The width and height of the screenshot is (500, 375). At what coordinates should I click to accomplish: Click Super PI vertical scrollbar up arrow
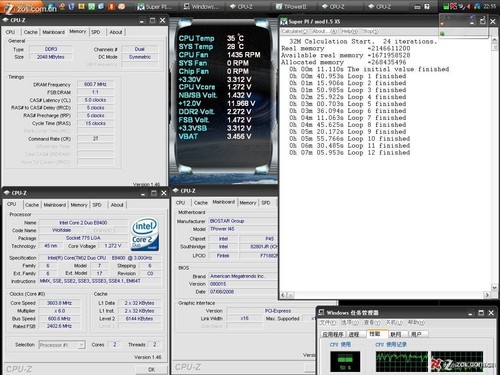[495, 40]
